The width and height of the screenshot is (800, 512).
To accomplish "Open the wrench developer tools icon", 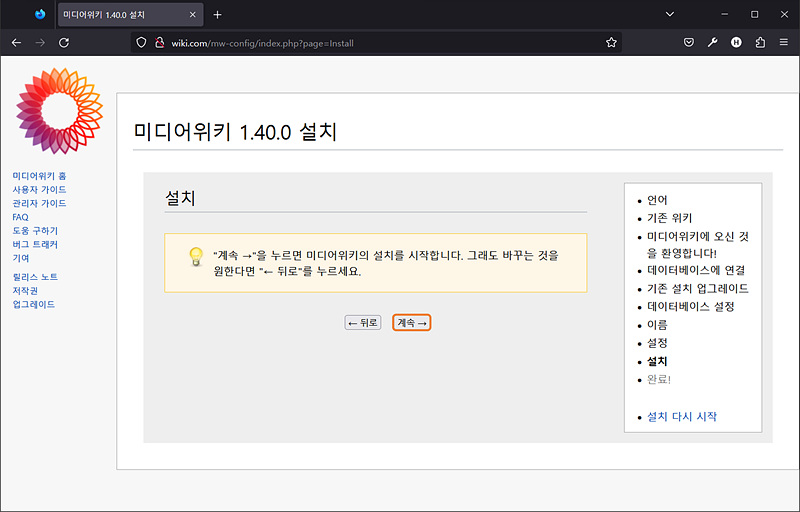I will pos(712,43).
